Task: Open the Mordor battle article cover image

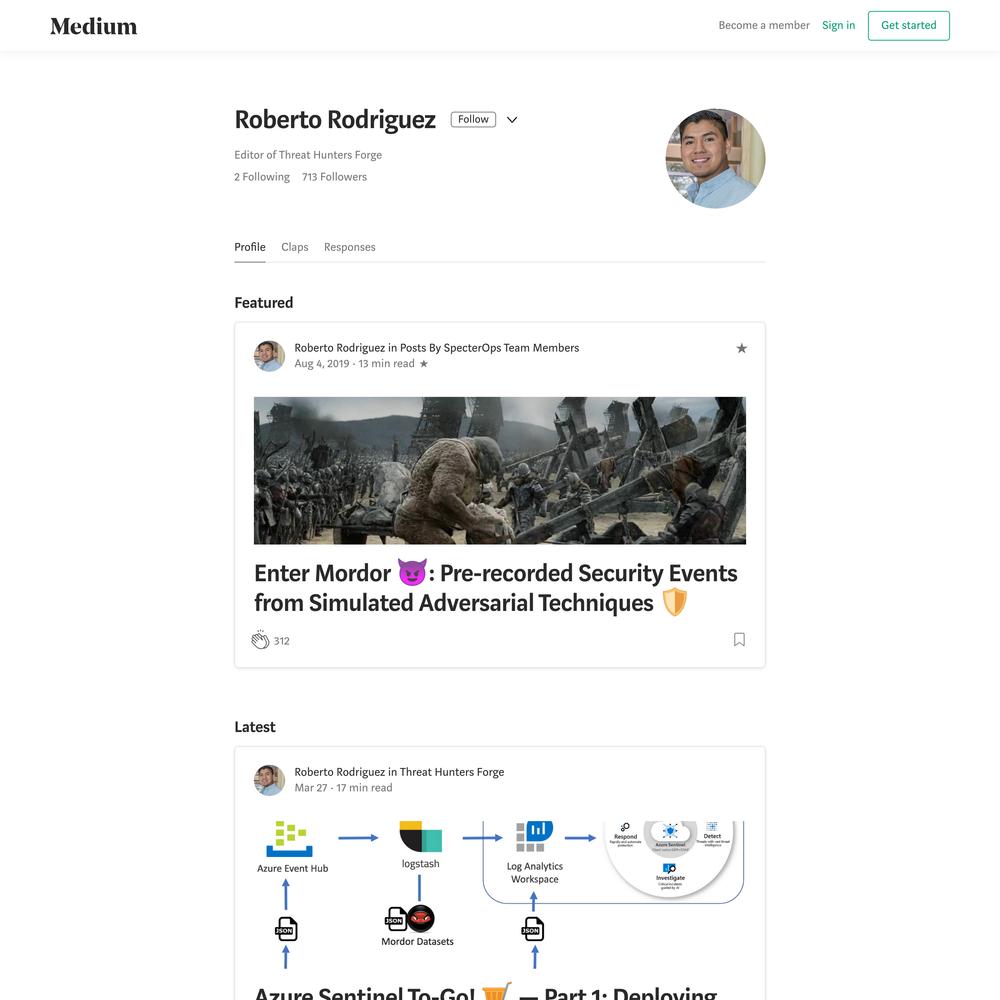Action: 499,471
